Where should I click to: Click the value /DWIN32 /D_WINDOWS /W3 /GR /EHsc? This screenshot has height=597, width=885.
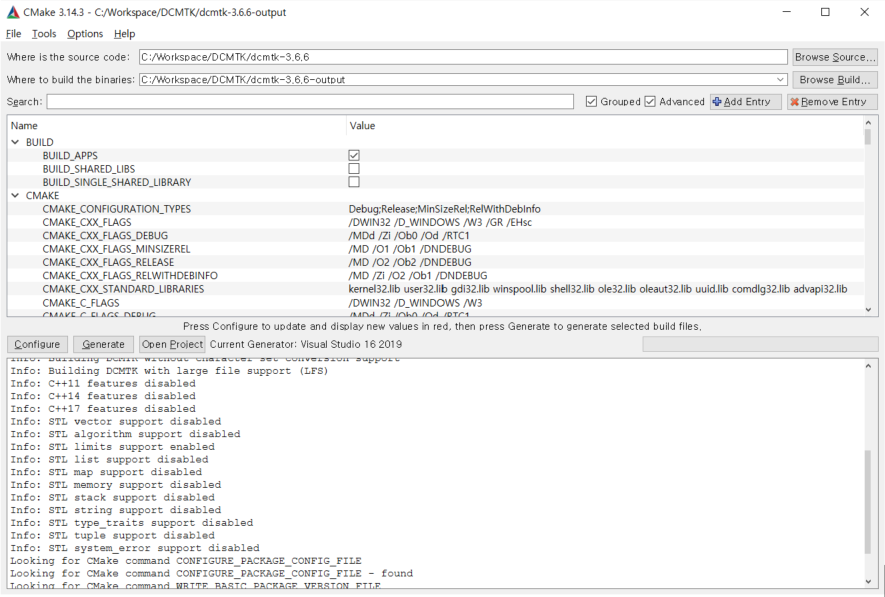tap(440, 222)
